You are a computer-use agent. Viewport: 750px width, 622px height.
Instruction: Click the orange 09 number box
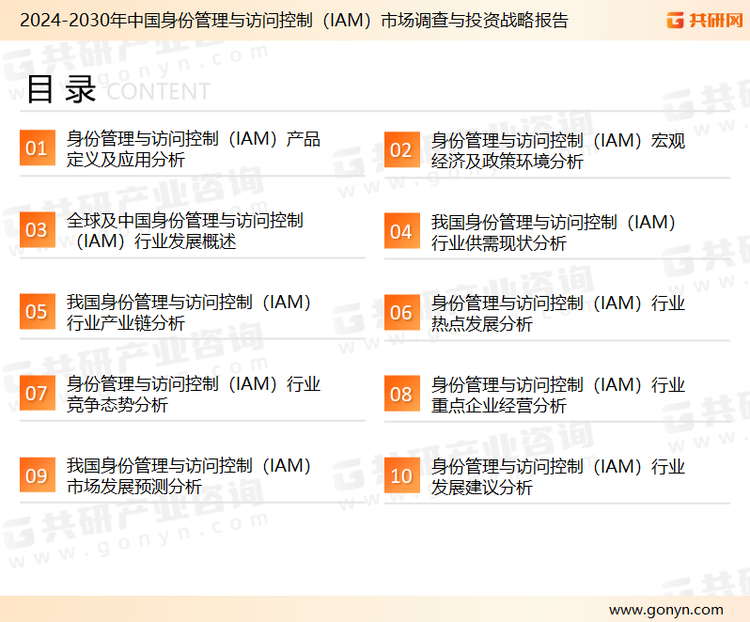click(37, 475)
